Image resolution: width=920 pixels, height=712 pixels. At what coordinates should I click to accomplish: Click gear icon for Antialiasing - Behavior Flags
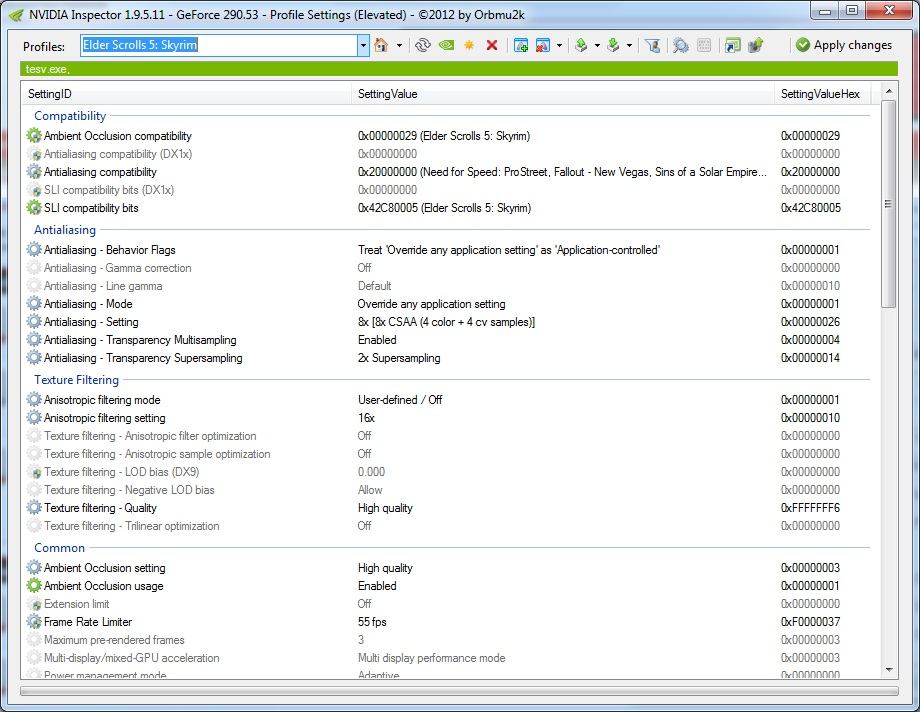[x=34, y=250]
